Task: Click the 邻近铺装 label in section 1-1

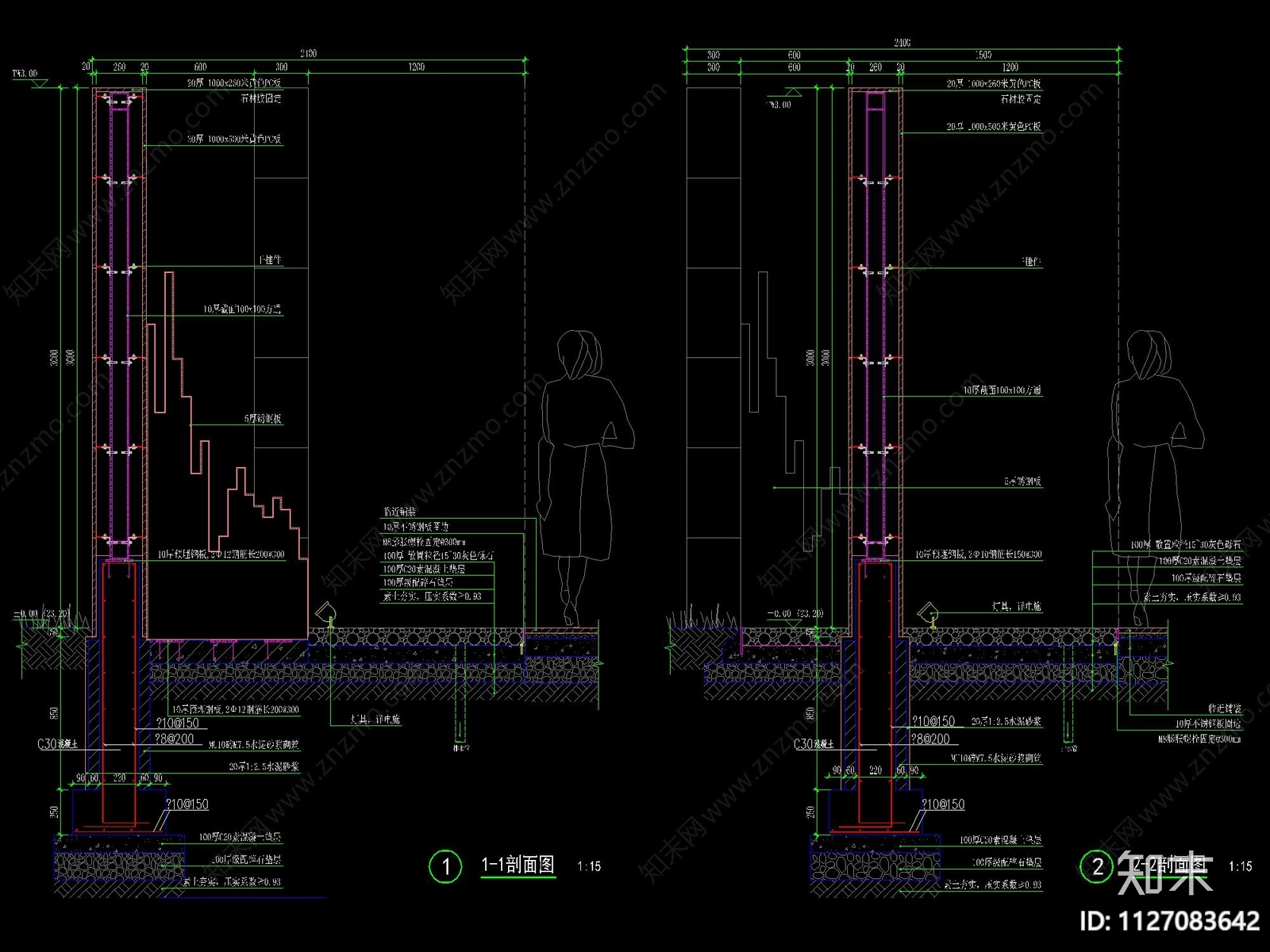Action: 399,512
